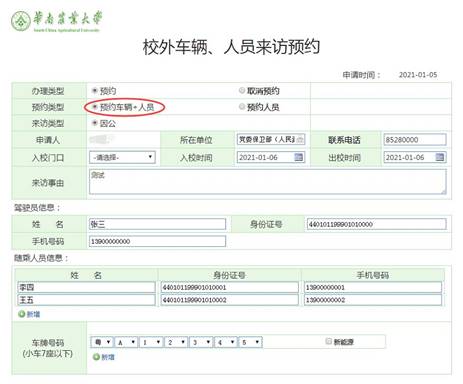
Task: Click driver ID field 440101199901010000
Action: (376, 224)
